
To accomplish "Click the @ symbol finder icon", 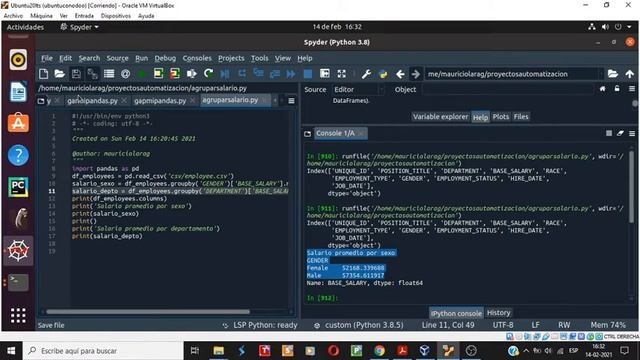I will 125,74.
